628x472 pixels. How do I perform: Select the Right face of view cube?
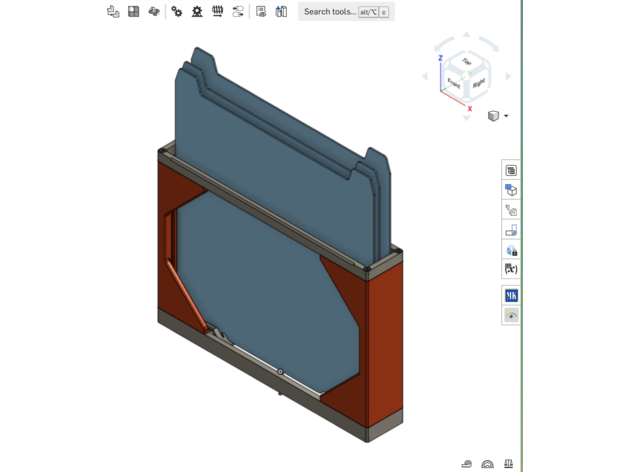(477, 84)
